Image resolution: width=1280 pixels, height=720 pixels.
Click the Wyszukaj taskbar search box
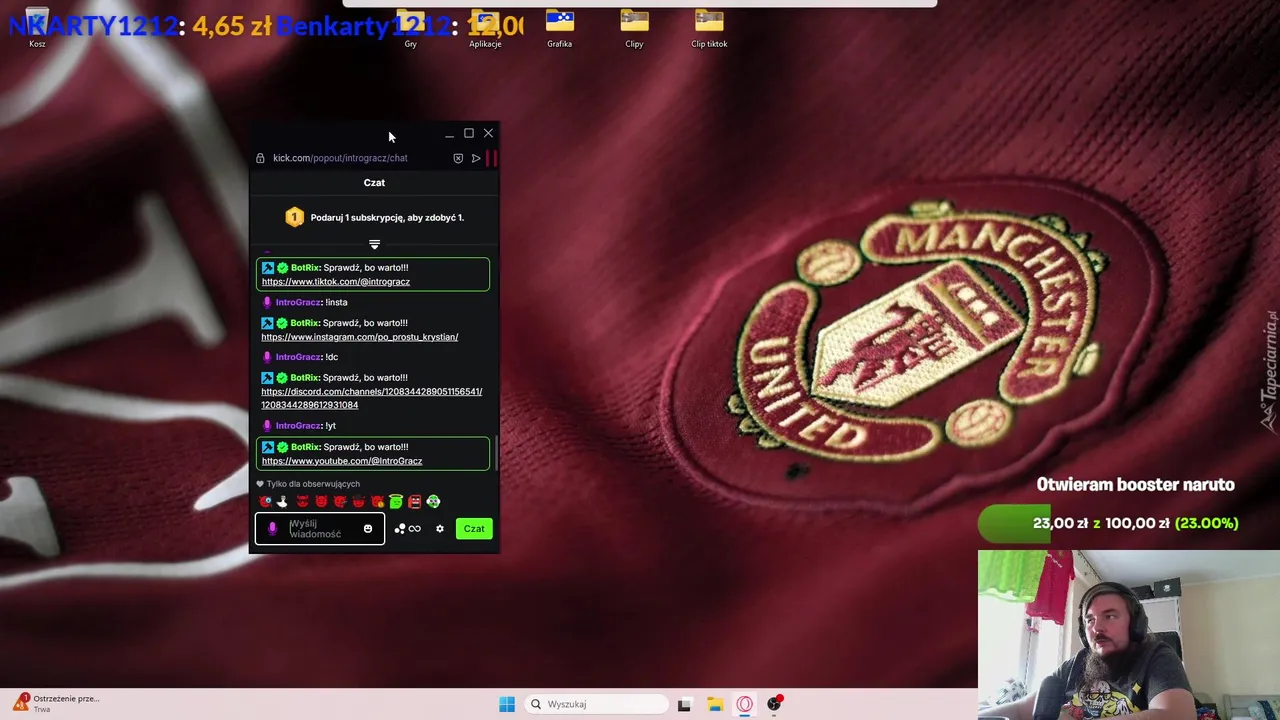[597, 704]
